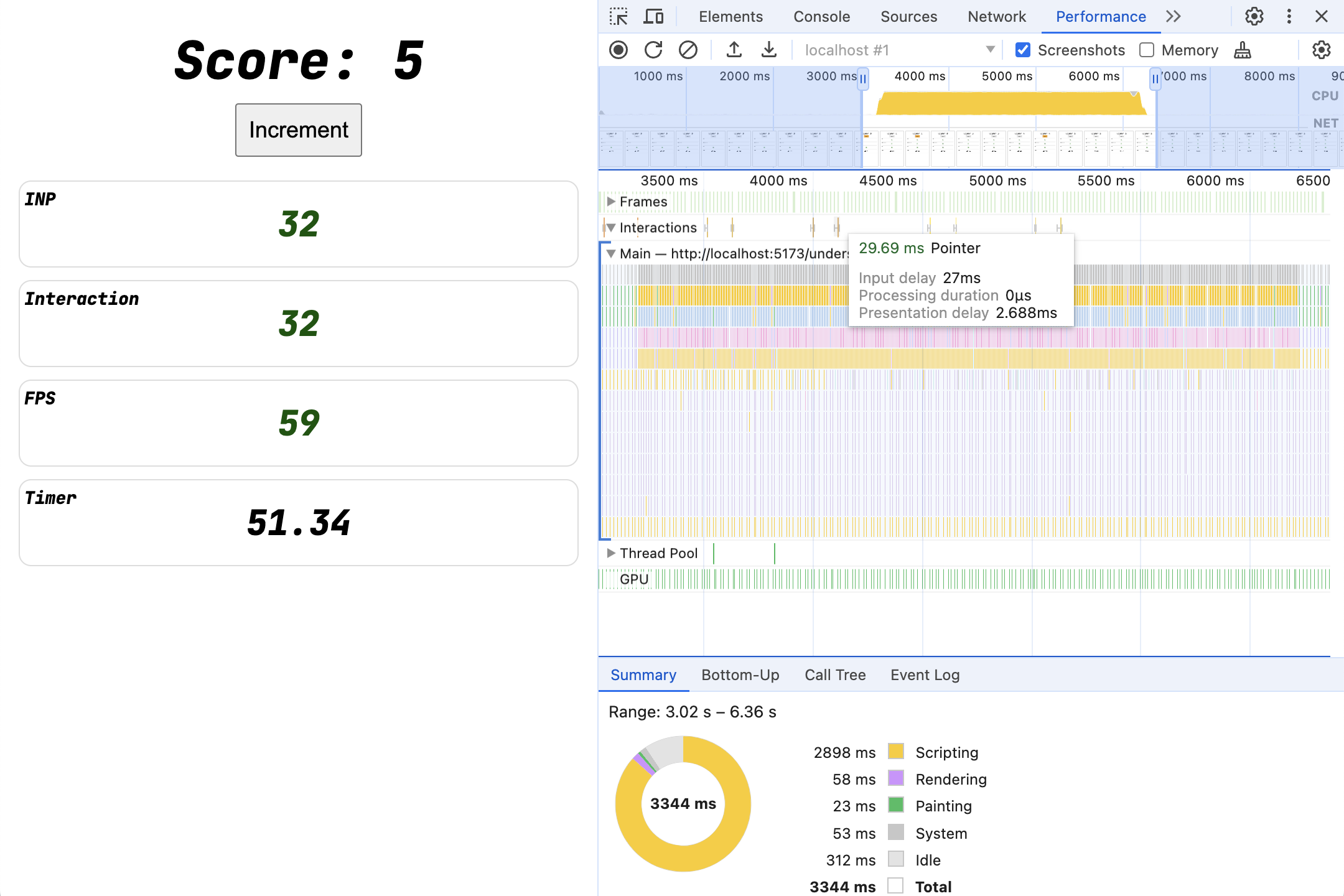Switch to the Bottom-Up tab
1344x896 pixels.
coord(740,674)
